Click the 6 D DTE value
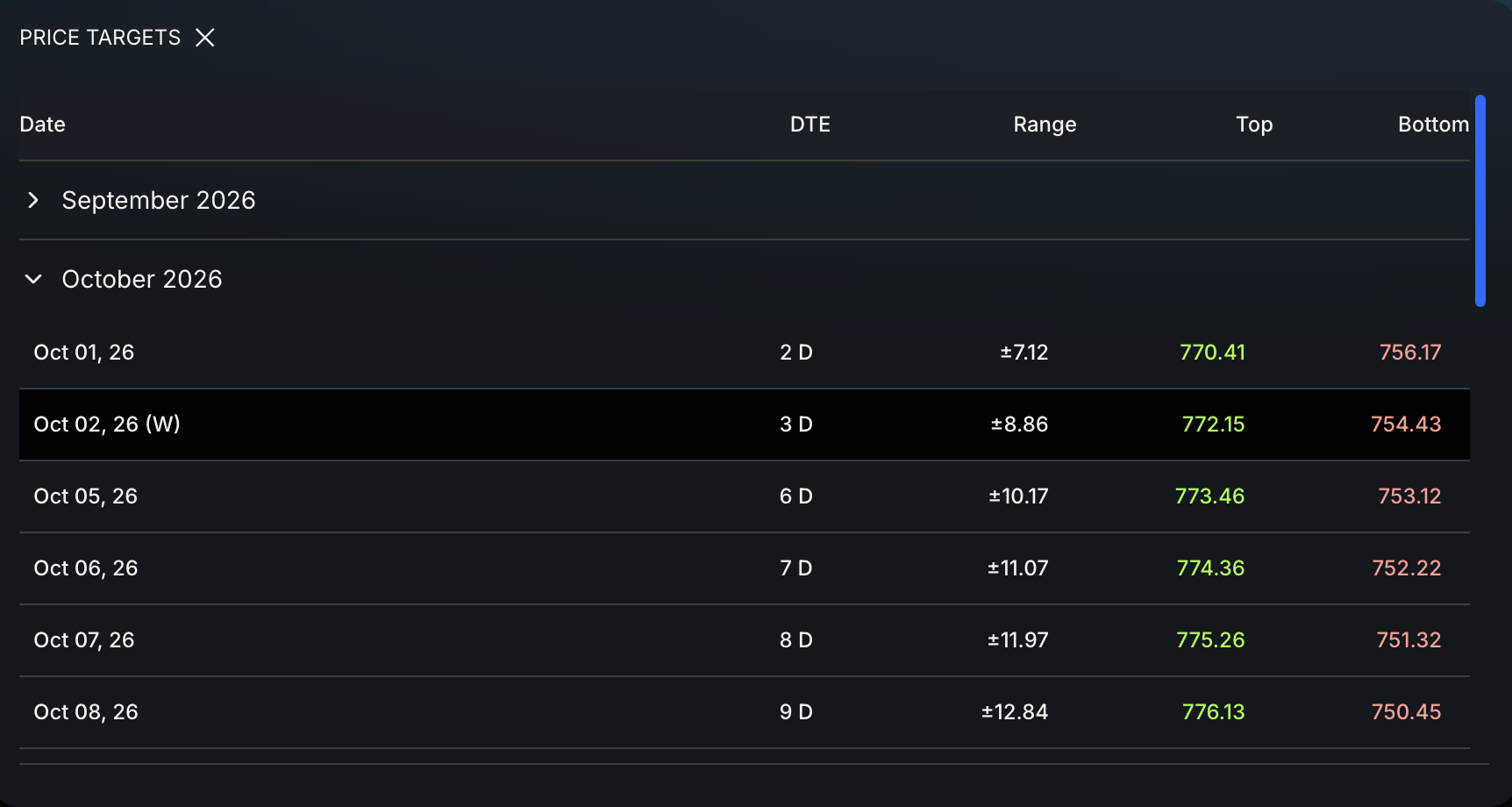 click(x=795, y=496)
